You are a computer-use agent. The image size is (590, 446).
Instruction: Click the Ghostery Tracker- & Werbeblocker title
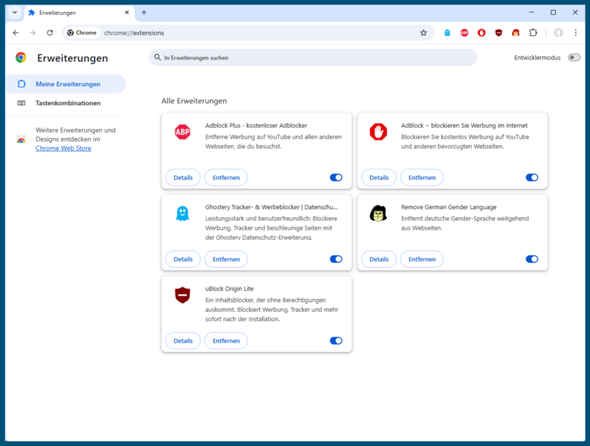click(x=271, y=207)
